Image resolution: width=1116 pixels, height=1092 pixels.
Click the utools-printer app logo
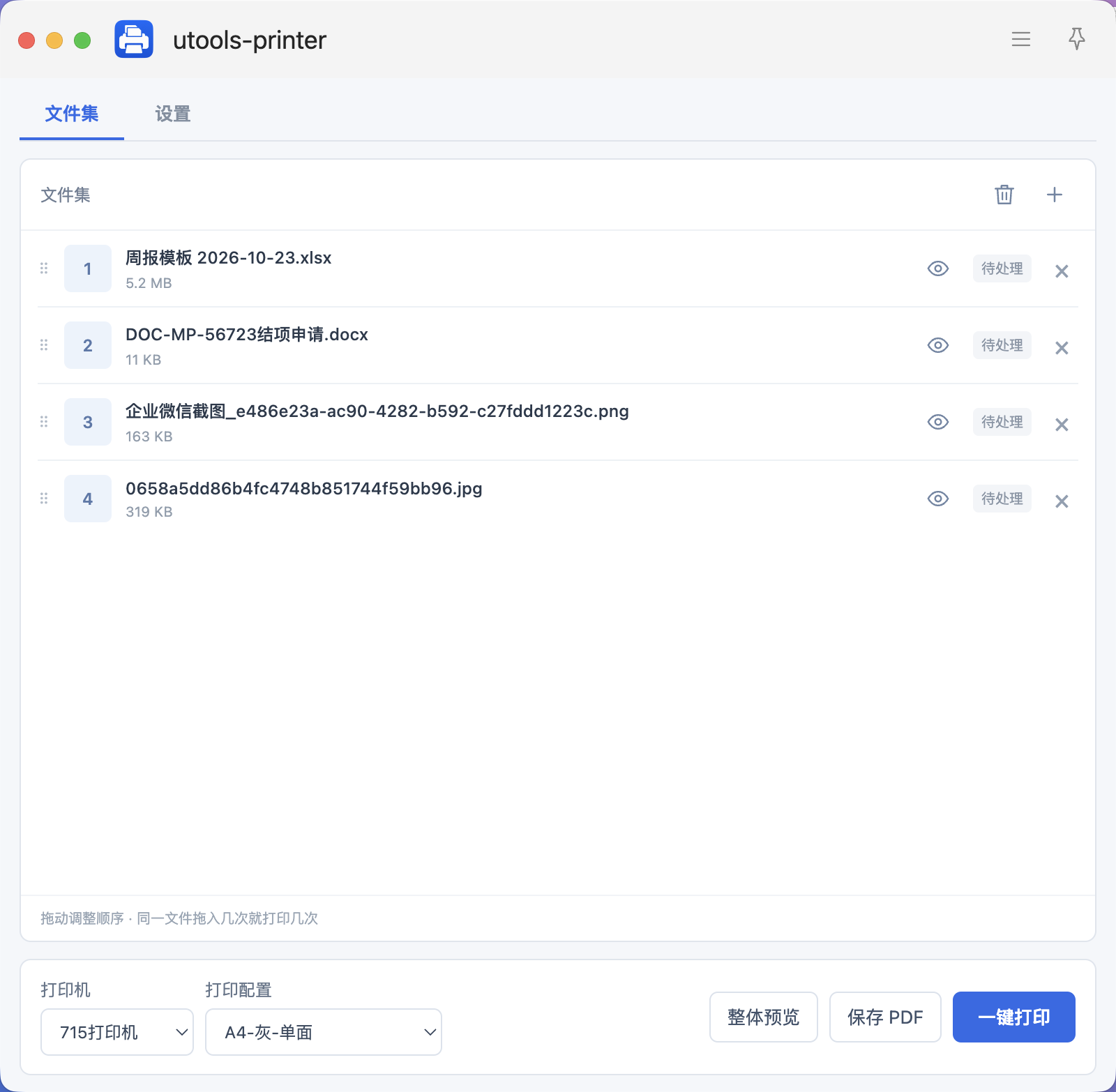[134, 39]
